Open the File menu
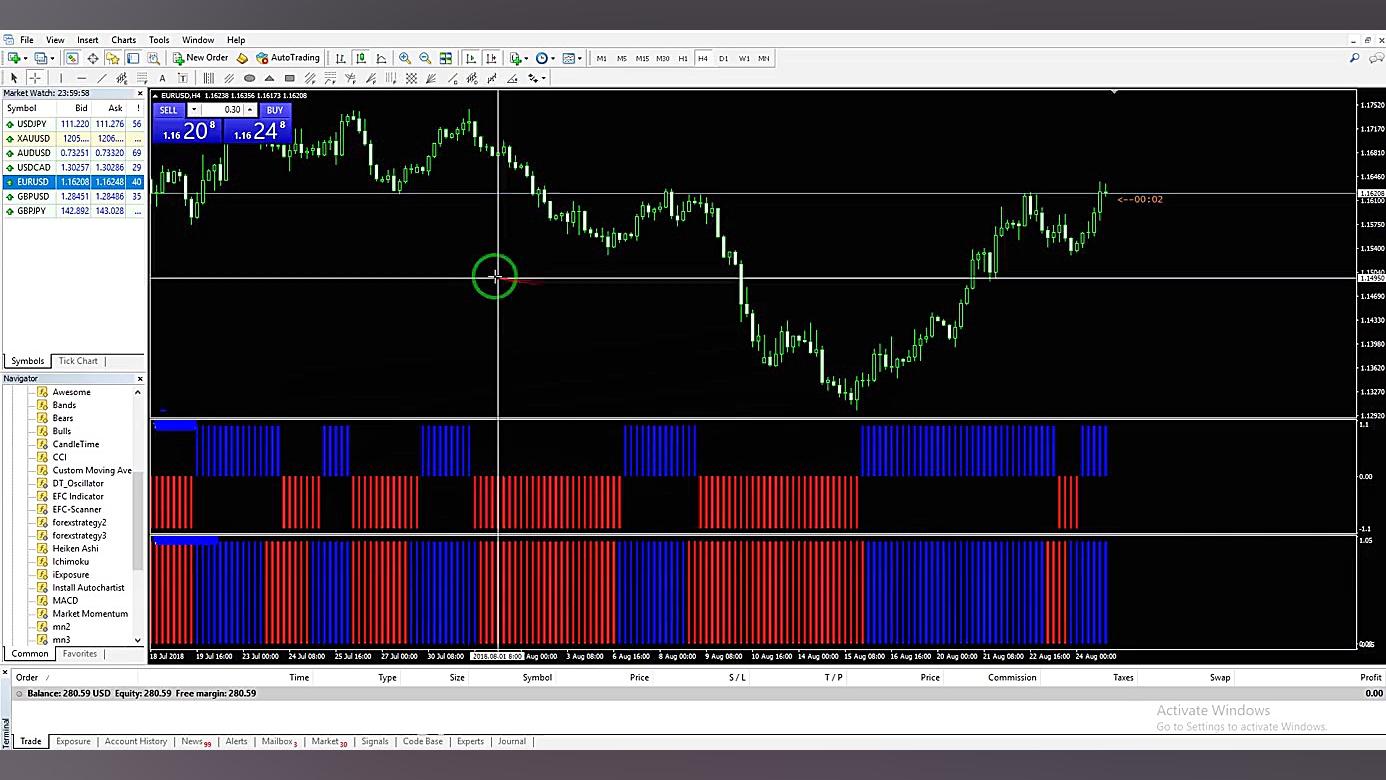The height and width of the screenshot is (780, 1386). [x=27, y=40]
